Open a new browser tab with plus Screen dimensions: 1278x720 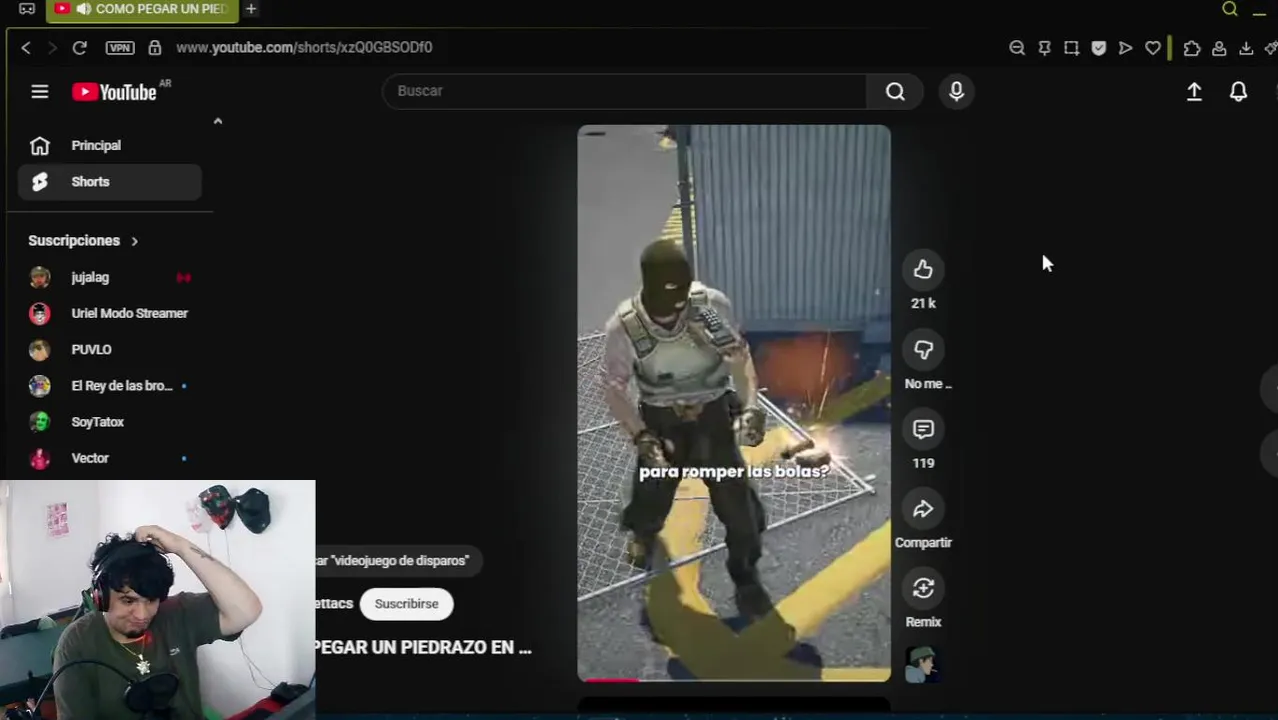coord(251,9)
